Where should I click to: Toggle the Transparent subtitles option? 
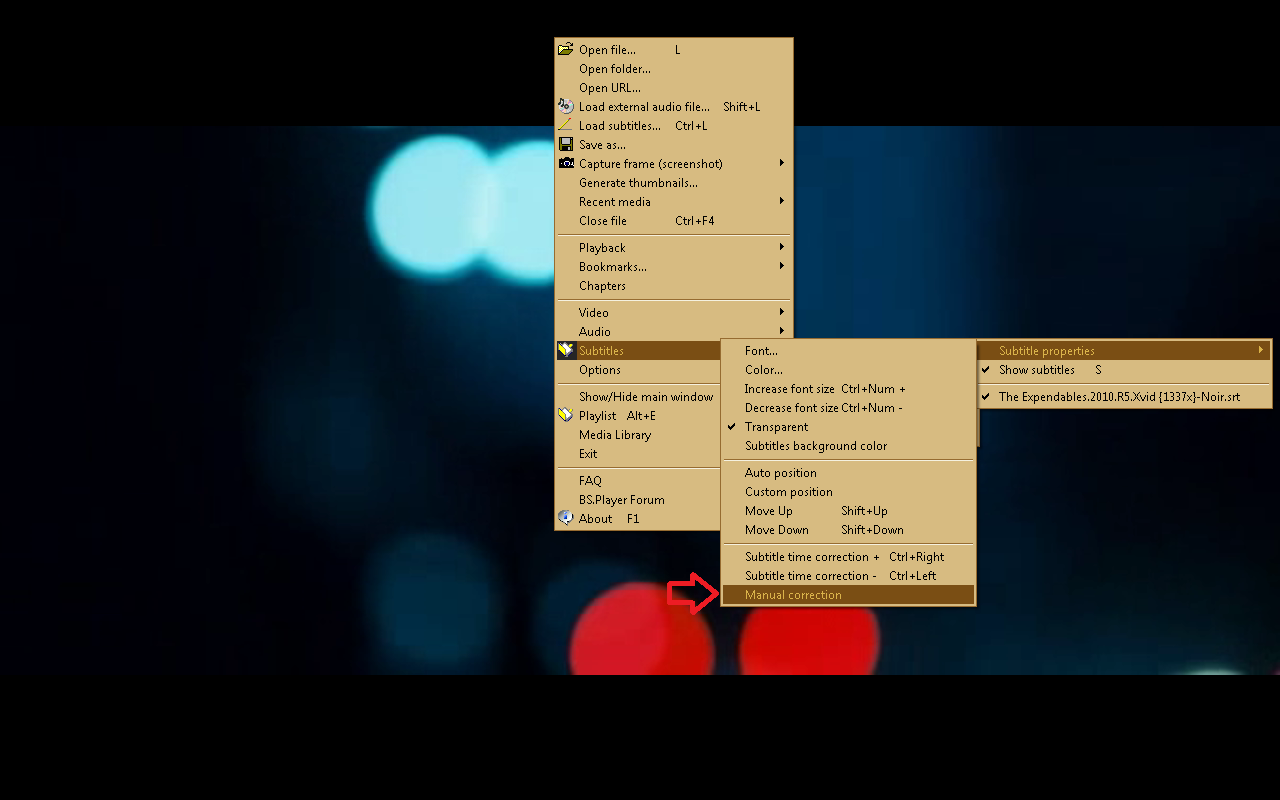pyautogui.click(x=776, y=427)
